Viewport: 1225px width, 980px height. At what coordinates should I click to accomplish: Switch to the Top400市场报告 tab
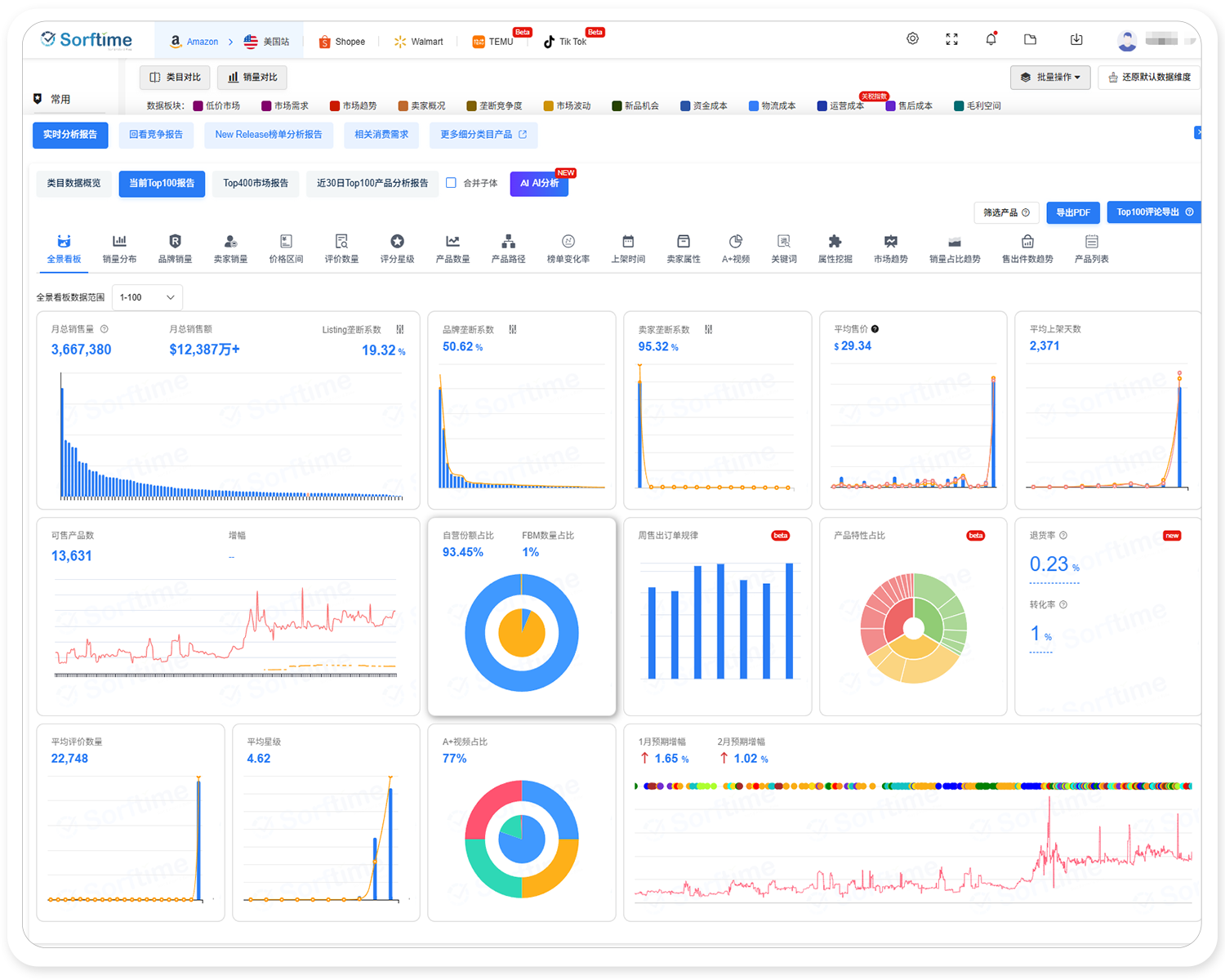(x=256, y=183)
